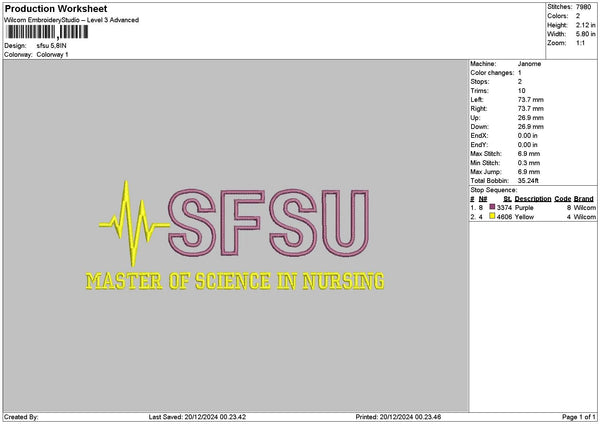Select the SFSU outlined lettering in the design
The width and height of the screenshot is (600, 424).
coord(269,223)
